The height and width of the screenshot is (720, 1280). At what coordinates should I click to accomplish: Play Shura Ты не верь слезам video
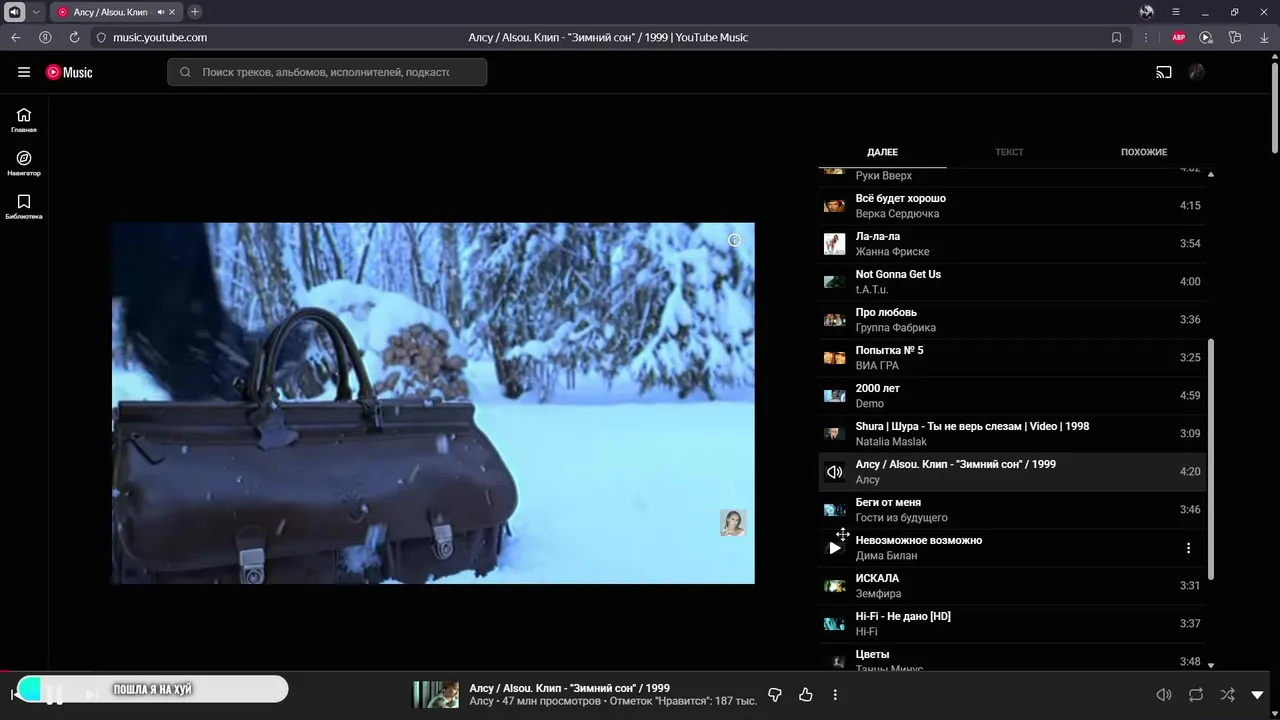(x=1012, y=434)
